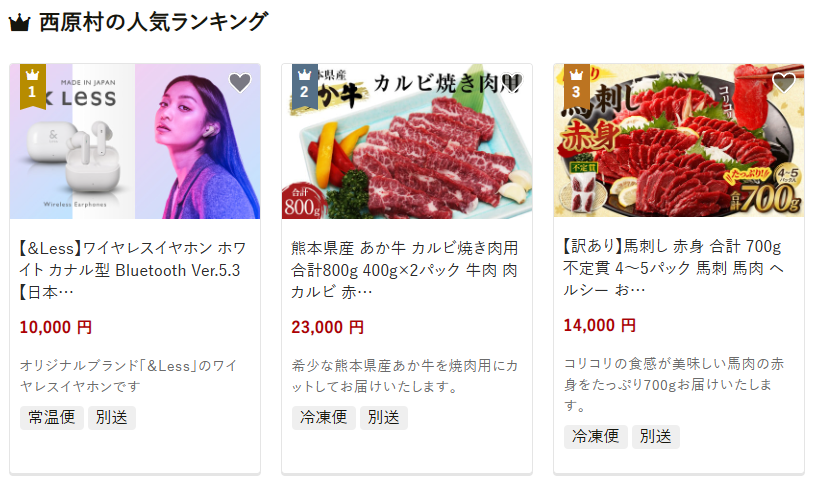Click the 別送 tag on horse sashimi card

tap(656, 437)
